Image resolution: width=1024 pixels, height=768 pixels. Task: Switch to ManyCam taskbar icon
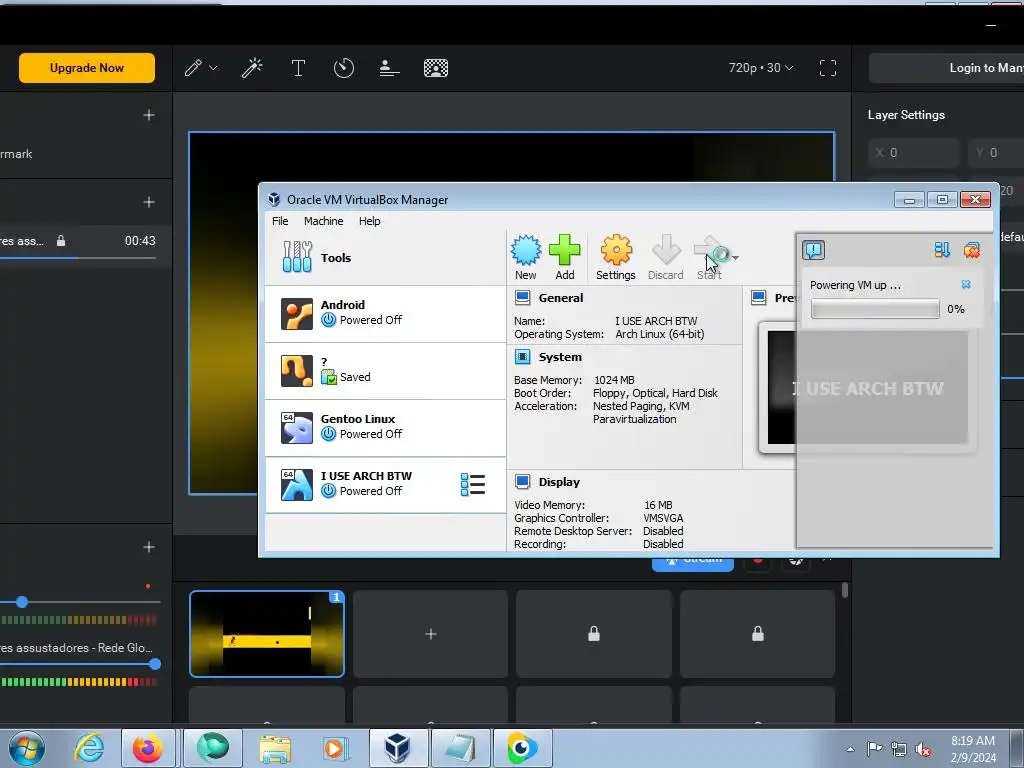522,748
